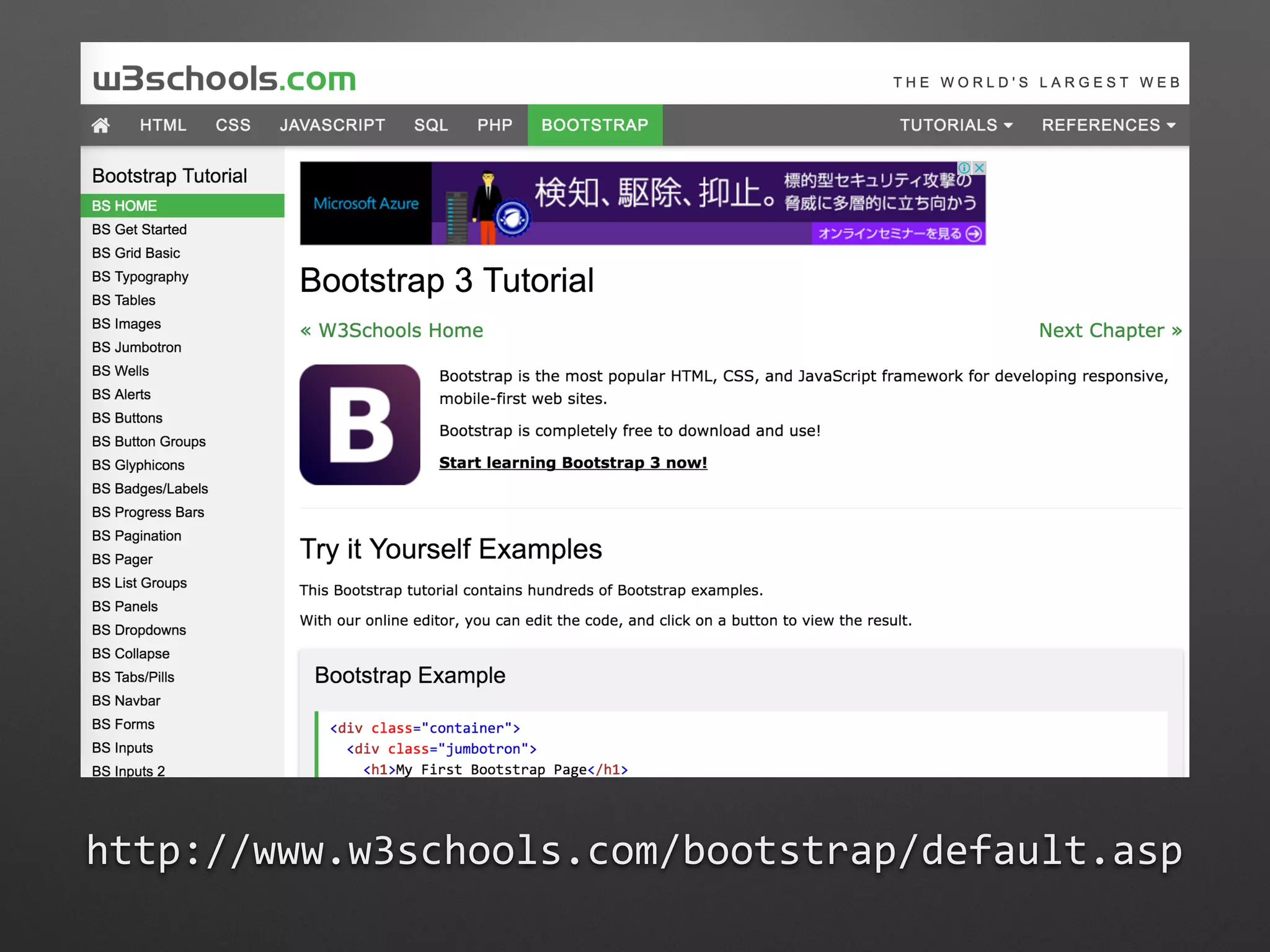Open the HTML nav tab
This screenshot has height=952, width=1270.
click(163, 125)
